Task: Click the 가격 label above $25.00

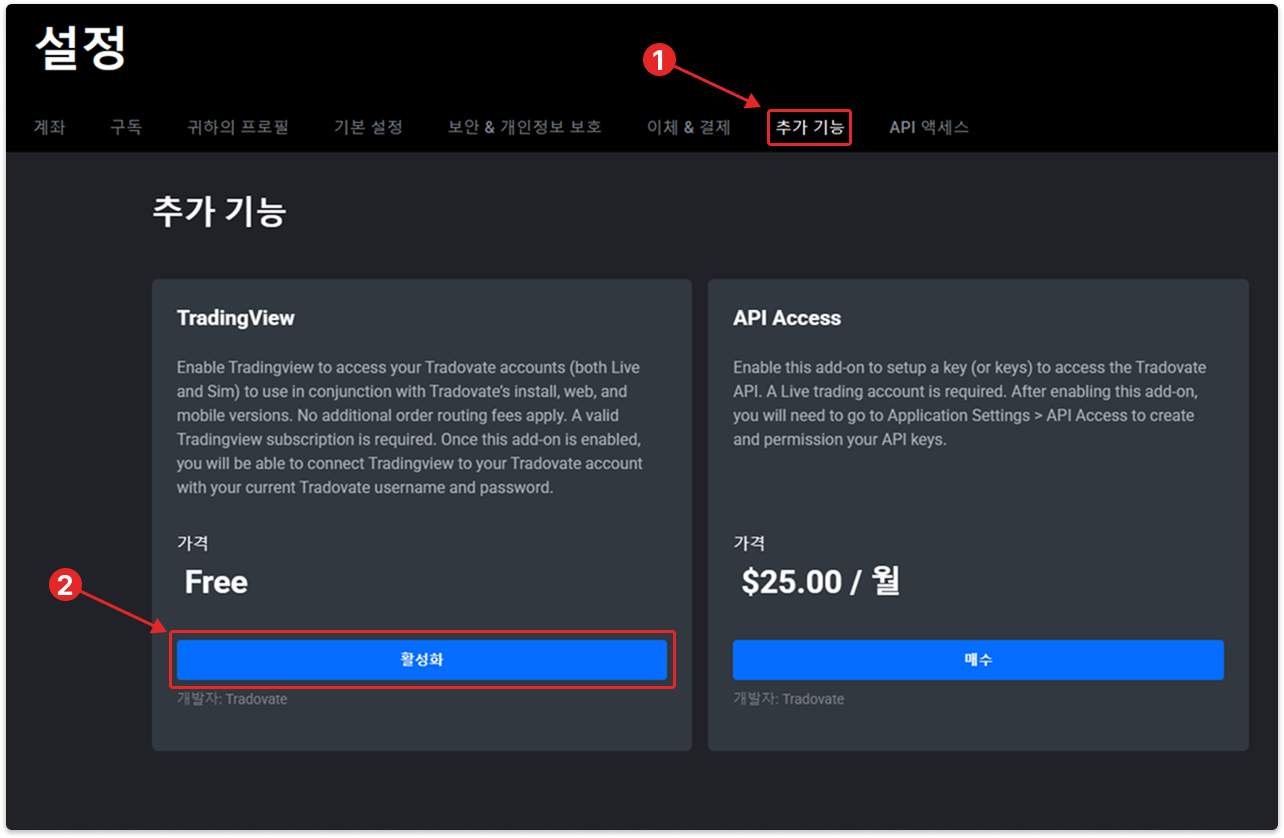Action: pyautogui.click(x=749, y=543)
